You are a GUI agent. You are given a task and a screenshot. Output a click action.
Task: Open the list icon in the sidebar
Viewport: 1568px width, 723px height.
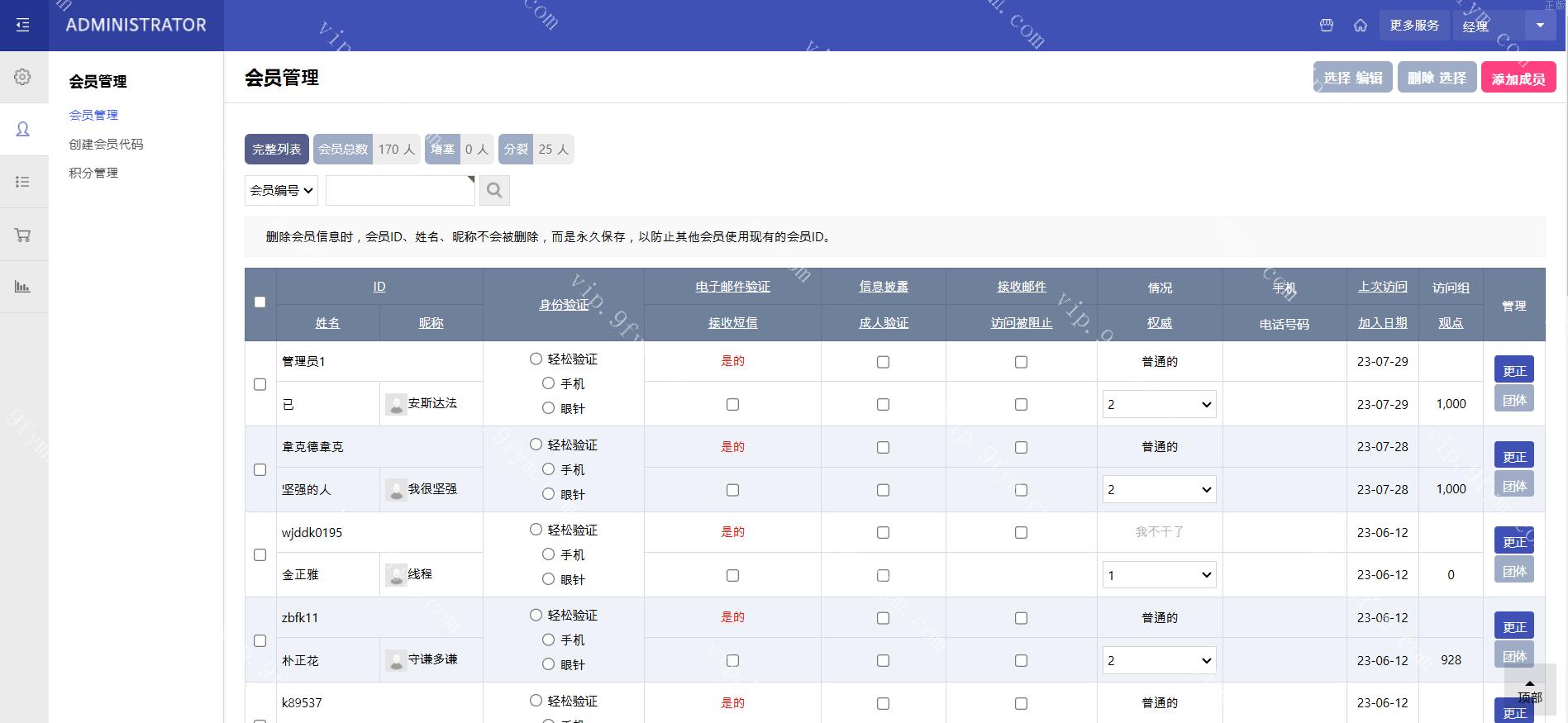click(x=23, y=182)
